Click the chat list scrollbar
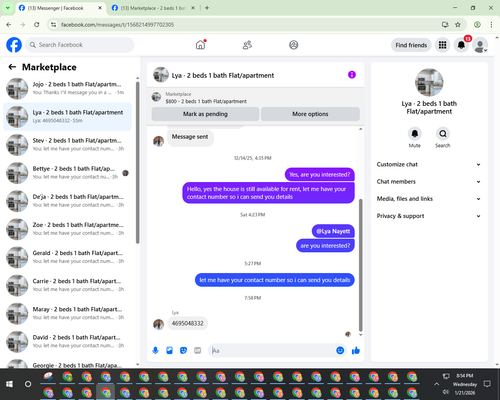The width and height of the screenshot is (500, 400). (137, 162)
